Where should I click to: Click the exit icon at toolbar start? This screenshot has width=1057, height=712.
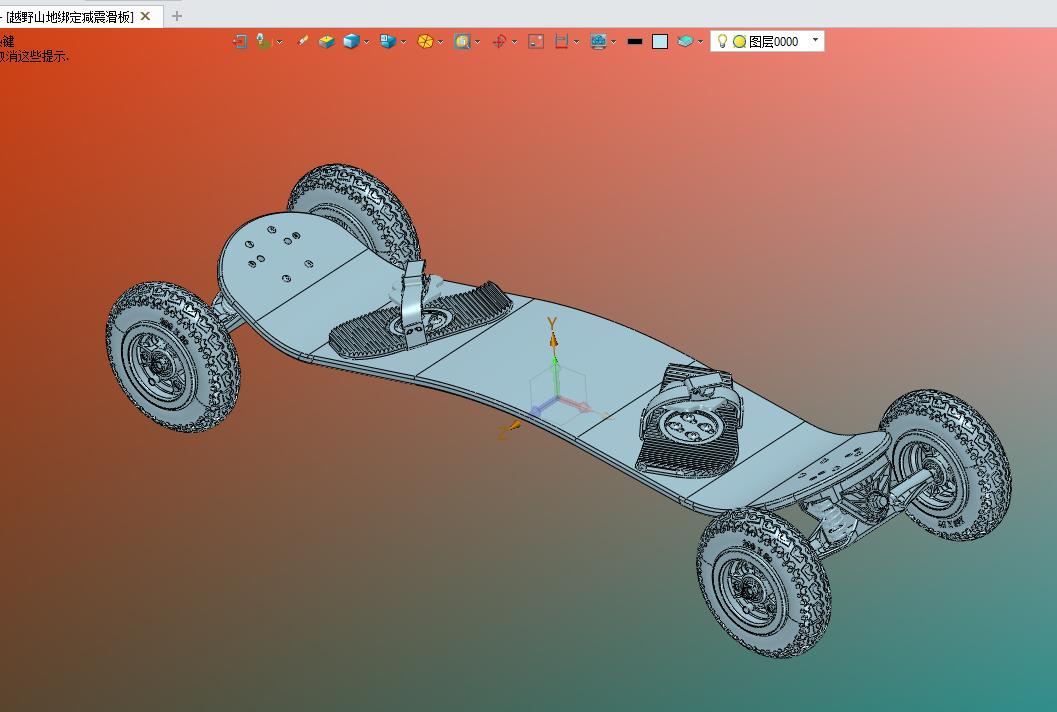(x=240, y=42)
